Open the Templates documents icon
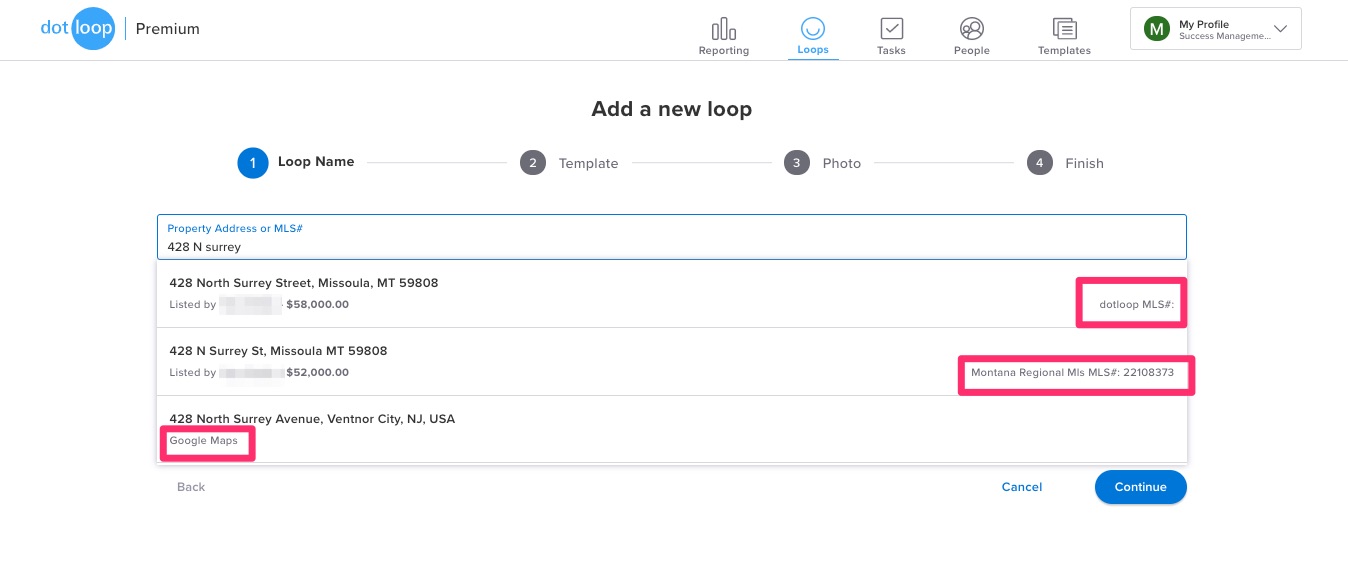Image resolution: width=1348 pixels, height=576 pixels. [x=1064, y=29]
